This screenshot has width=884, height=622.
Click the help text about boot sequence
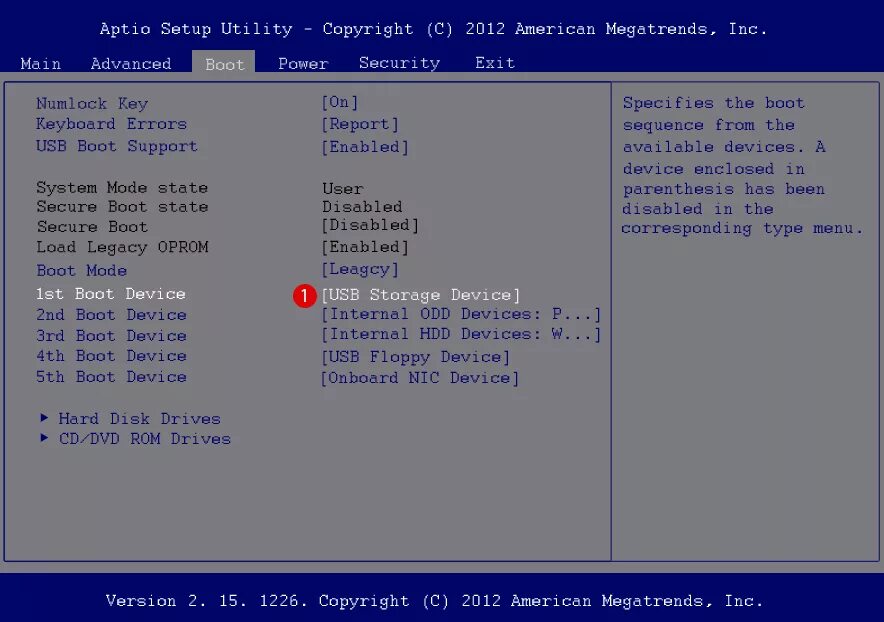point(742,166)
